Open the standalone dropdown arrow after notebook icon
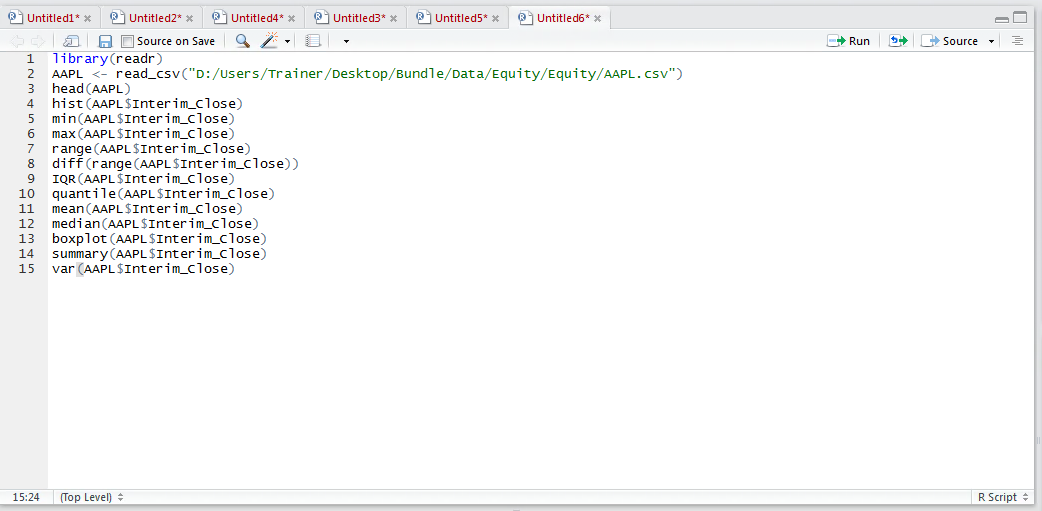This screenshot has width=1042, height=511. tap(346, 41)
